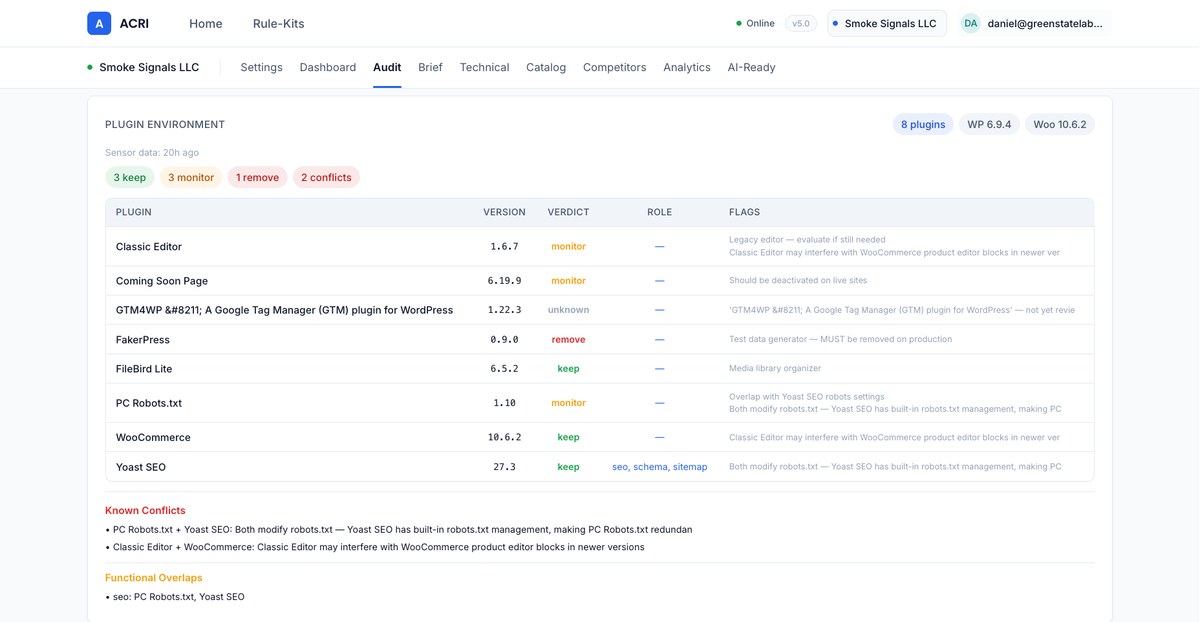
Task: Click the monitor verdict for PC Robots.txt
Action: pos(568,403)
